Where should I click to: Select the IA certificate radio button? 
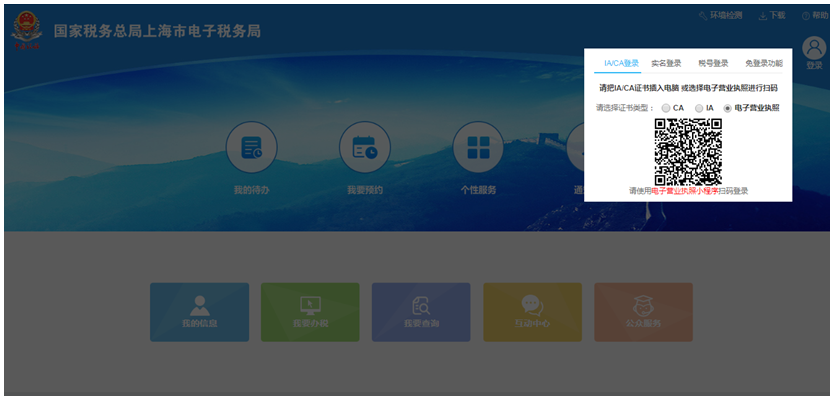pos(699,108)
